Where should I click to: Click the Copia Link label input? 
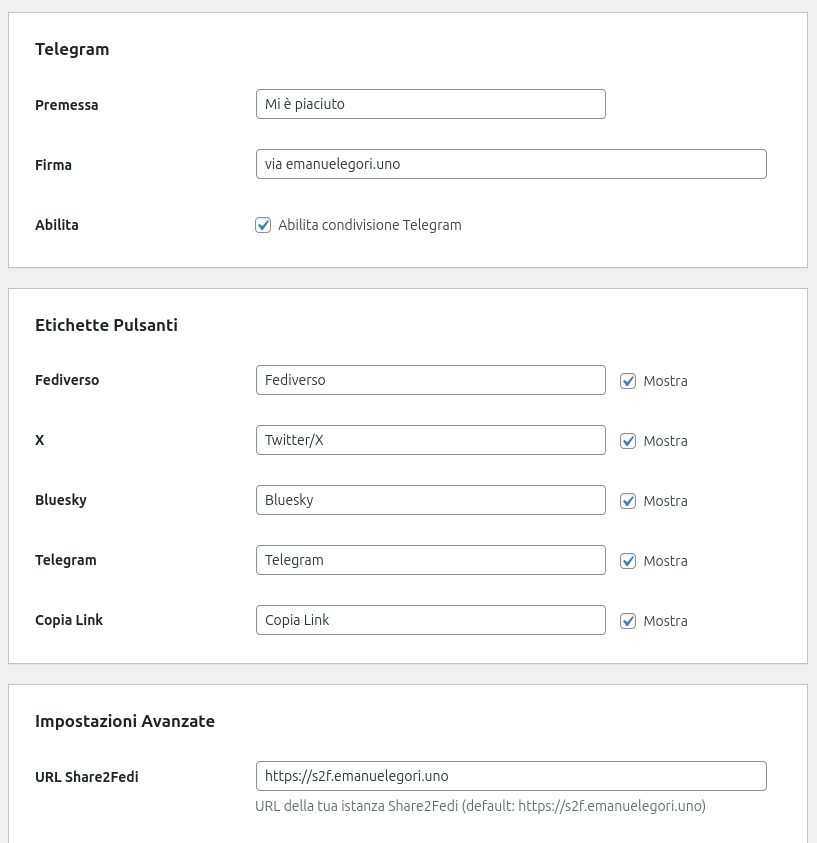pyautogui.click(x=430, y=620)
